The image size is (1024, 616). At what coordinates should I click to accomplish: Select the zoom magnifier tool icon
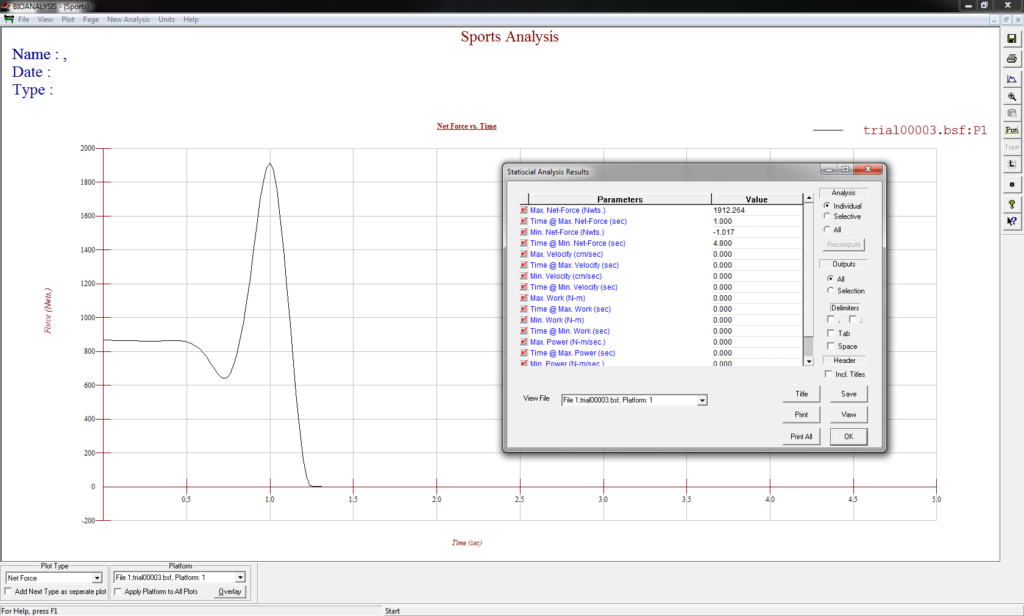click(1011, 96)
